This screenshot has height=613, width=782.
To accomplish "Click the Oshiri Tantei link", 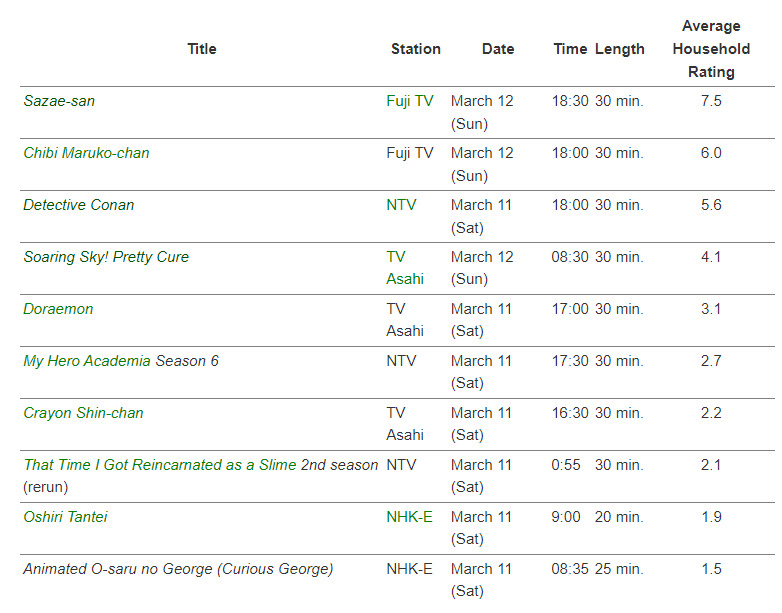I will coord(65,517).
